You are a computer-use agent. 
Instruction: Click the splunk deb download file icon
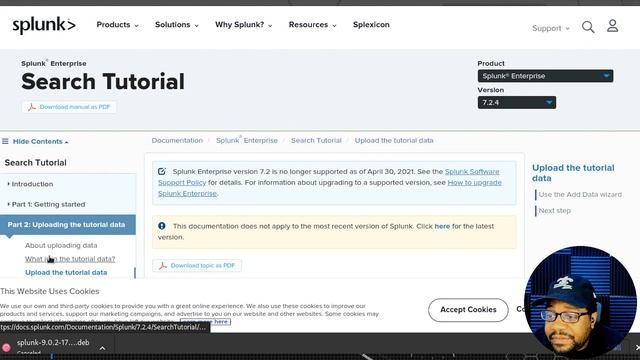tap(6, 347)
